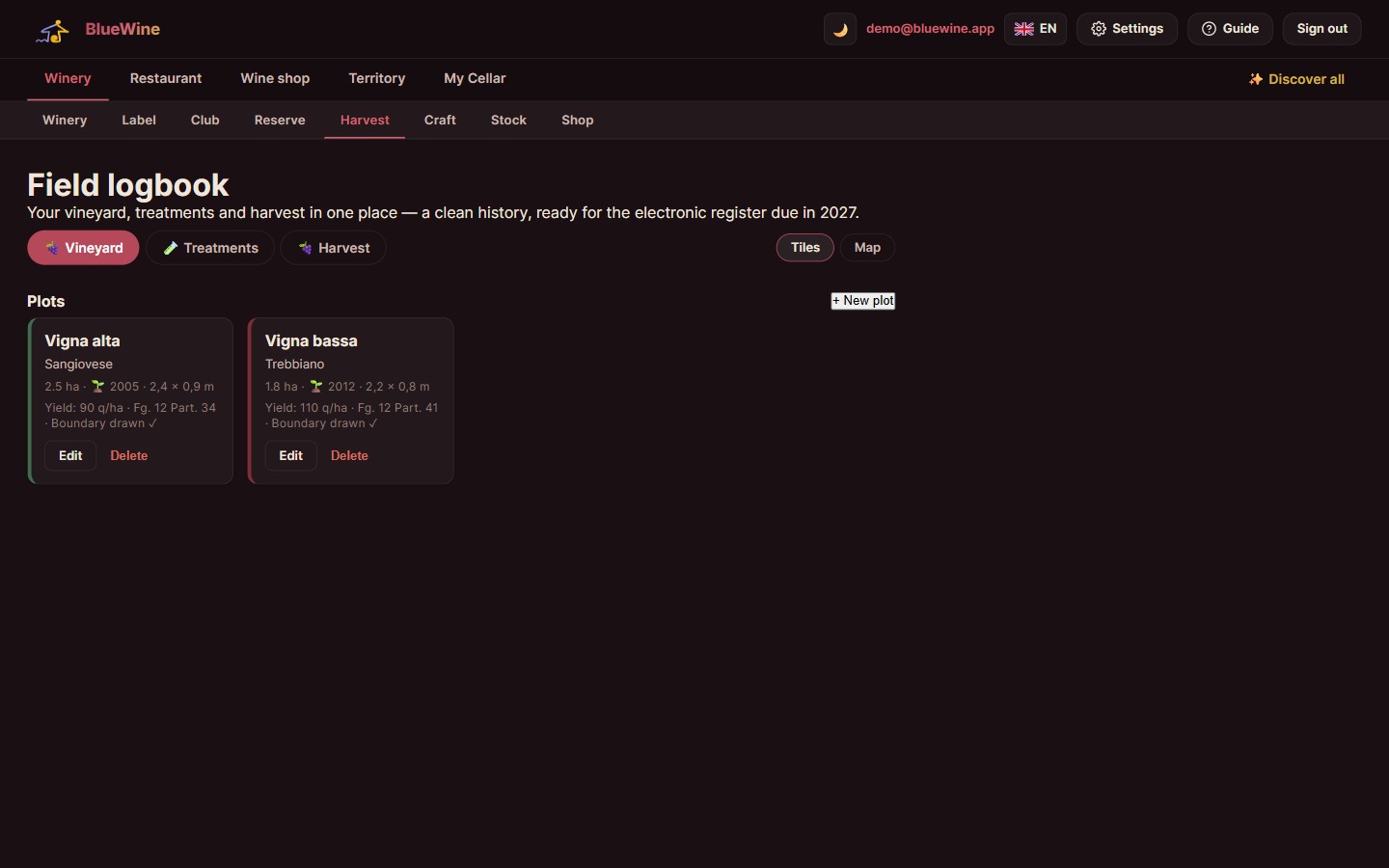Screen dimensions: 1389x868
Task: Switch plots view to Tiles
Action: tap(805, 248)
